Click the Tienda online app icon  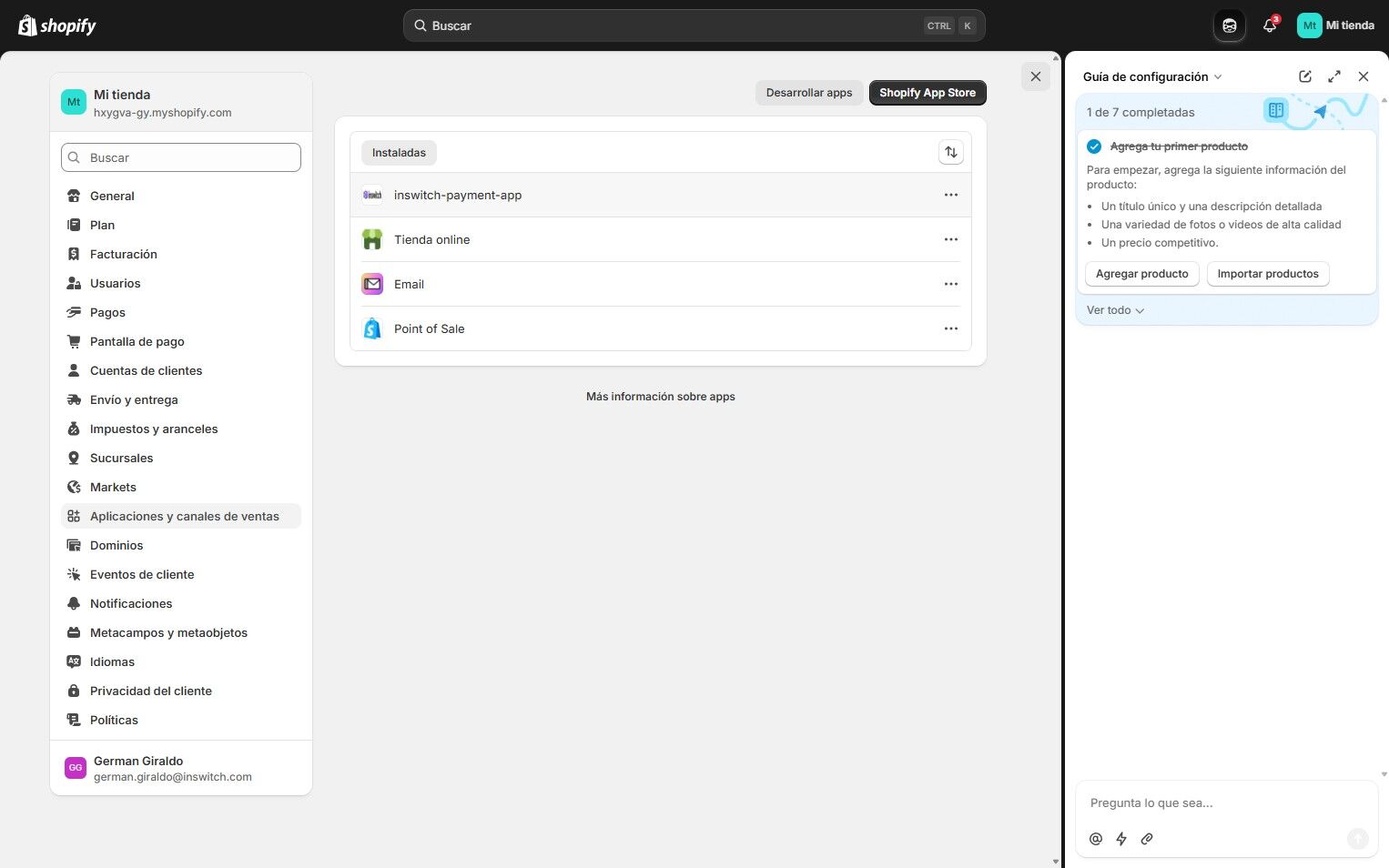point(372,239)
